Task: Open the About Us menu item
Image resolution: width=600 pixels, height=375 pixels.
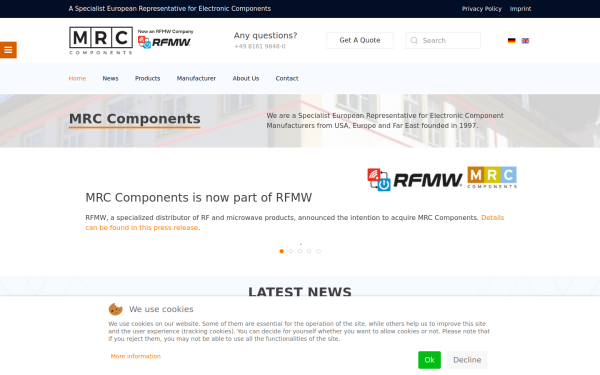Action: [x=246, y=78]
